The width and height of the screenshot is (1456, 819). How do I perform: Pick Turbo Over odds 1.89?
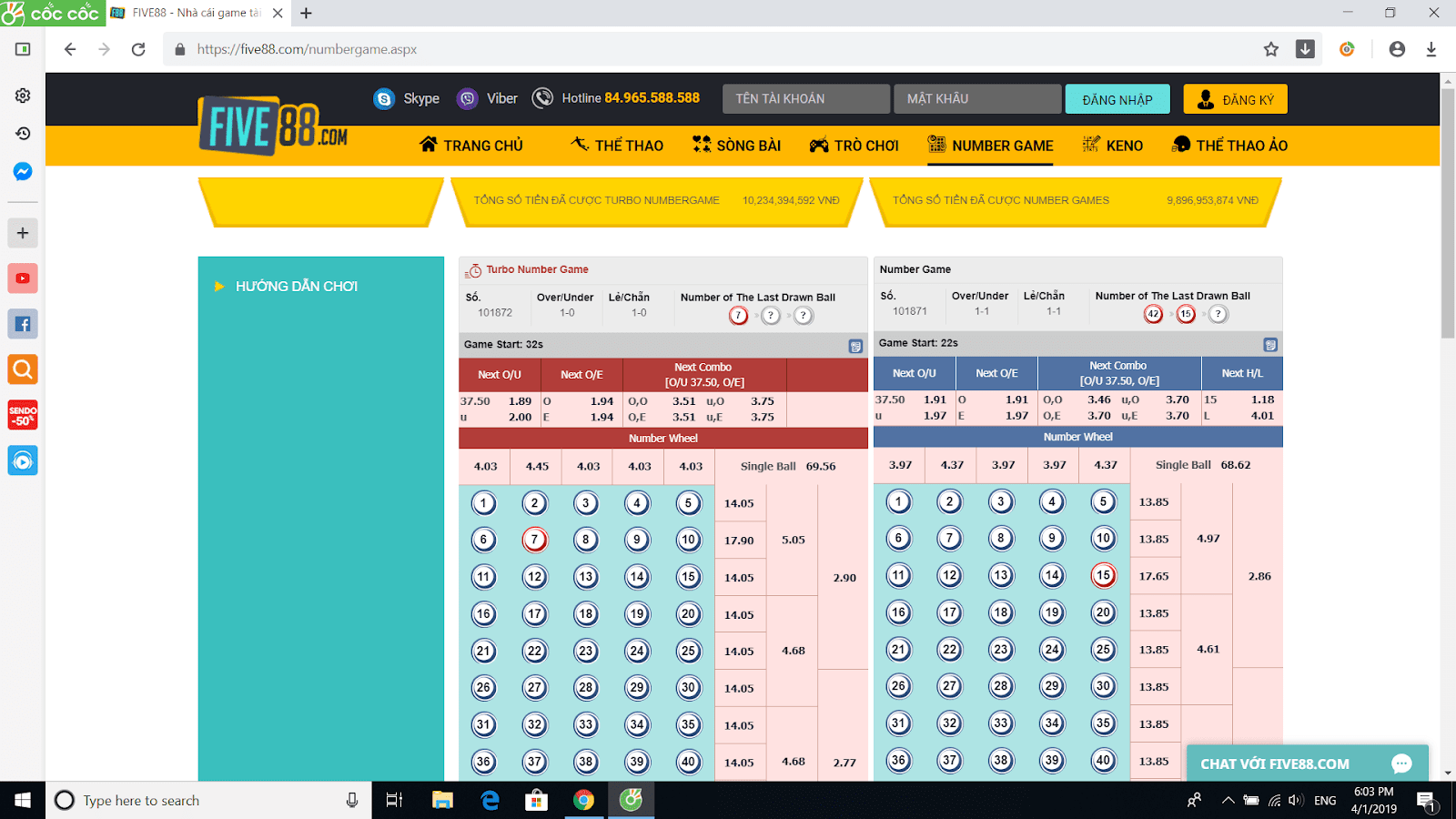[521, 400]
